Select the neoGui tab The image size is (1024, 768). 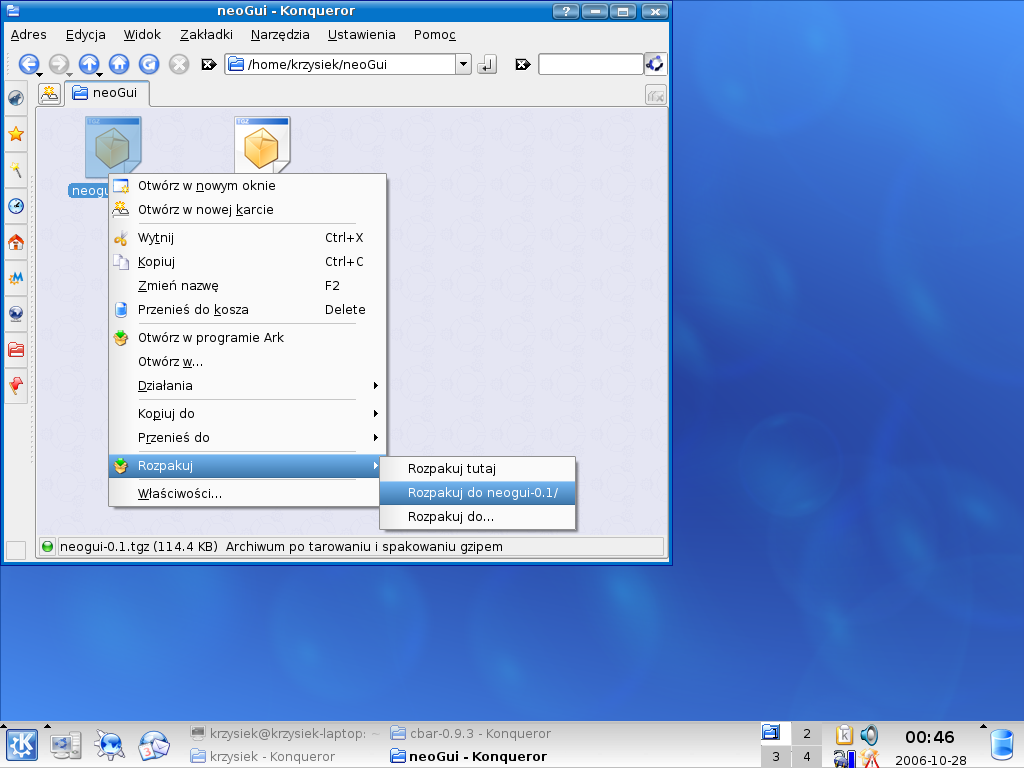[106, 93]
